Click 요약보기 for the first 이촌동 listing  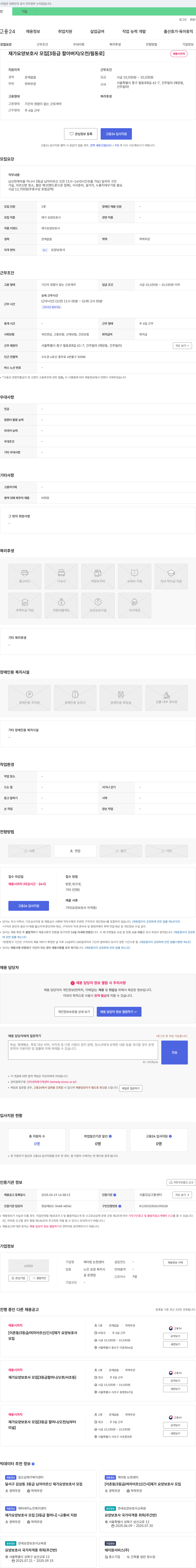point(175,1336)
